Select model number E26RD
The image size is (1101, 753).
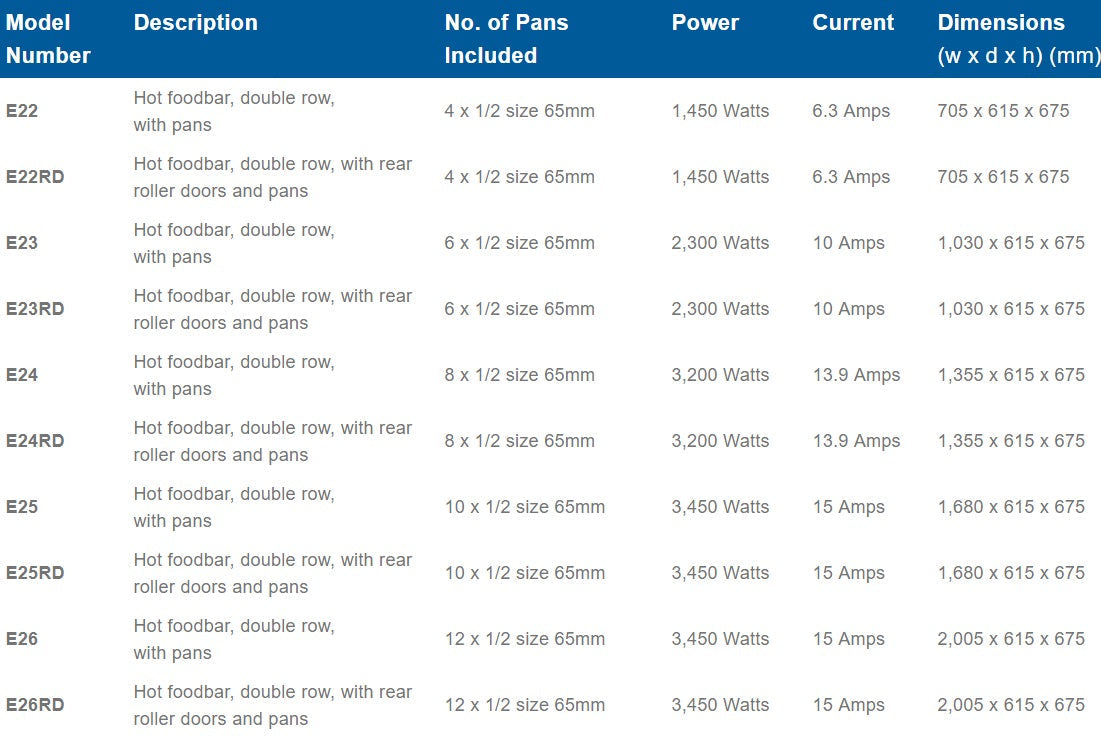click(35, 705)
